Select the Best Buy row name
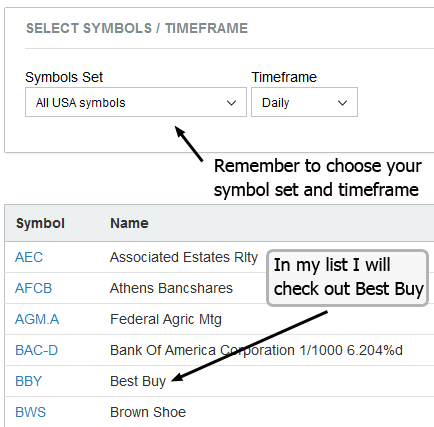This screenshot has height=427, width=434. coord(138,381)
